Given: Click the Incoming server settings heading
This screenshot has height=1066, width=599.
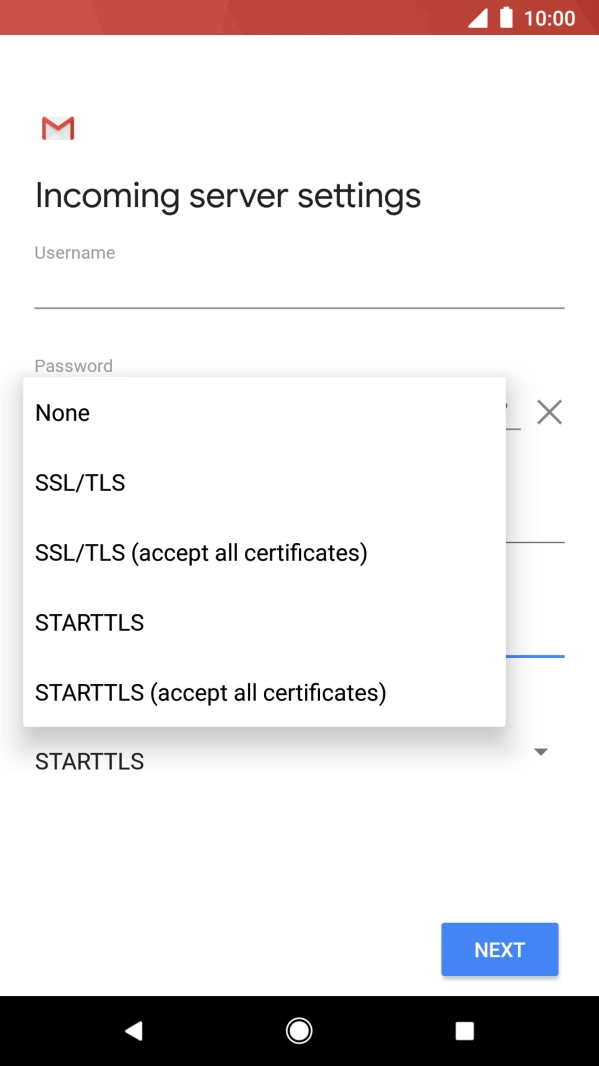Looking at the screenshot, I should click(x=227, y=196).
